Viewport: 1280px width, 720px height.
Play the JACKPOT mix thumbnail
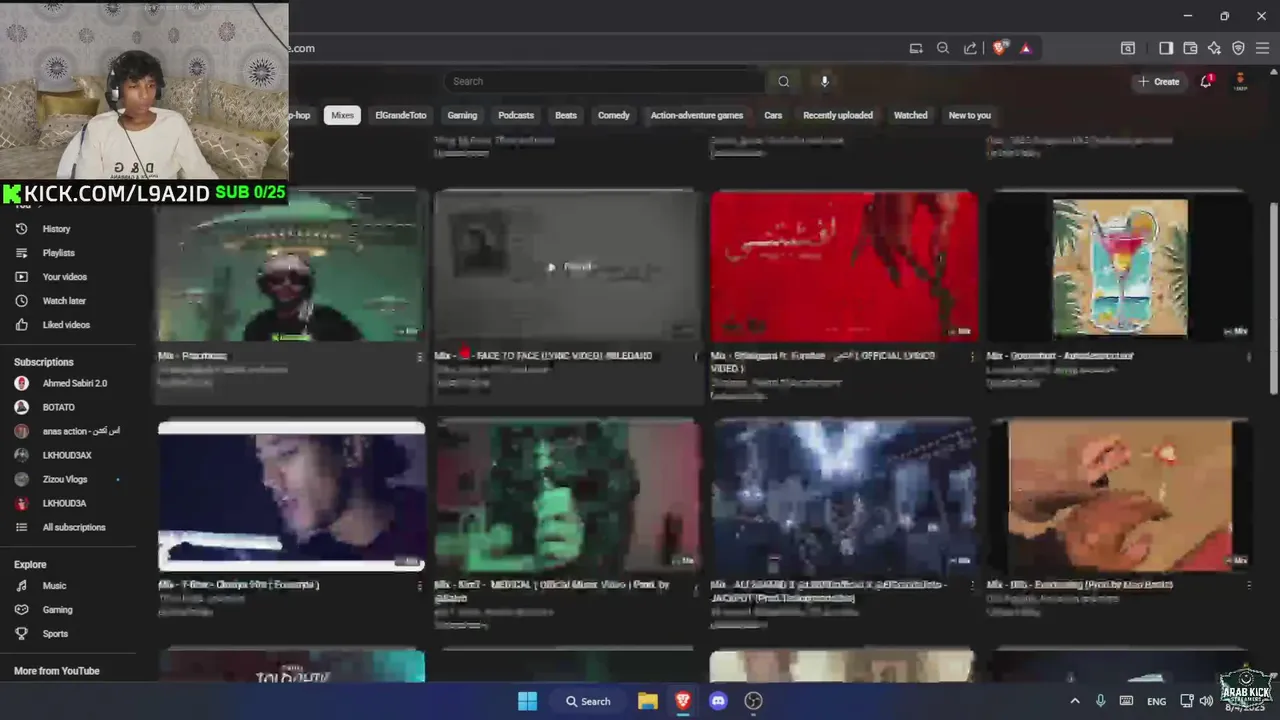click(x=844, y=496)
